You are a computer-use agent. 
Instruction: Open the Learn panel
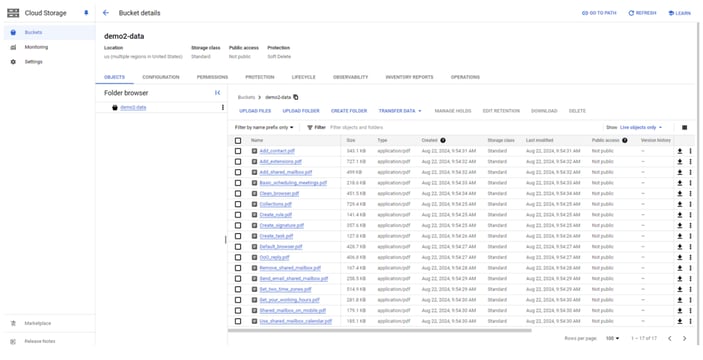(x=679, y=13)
